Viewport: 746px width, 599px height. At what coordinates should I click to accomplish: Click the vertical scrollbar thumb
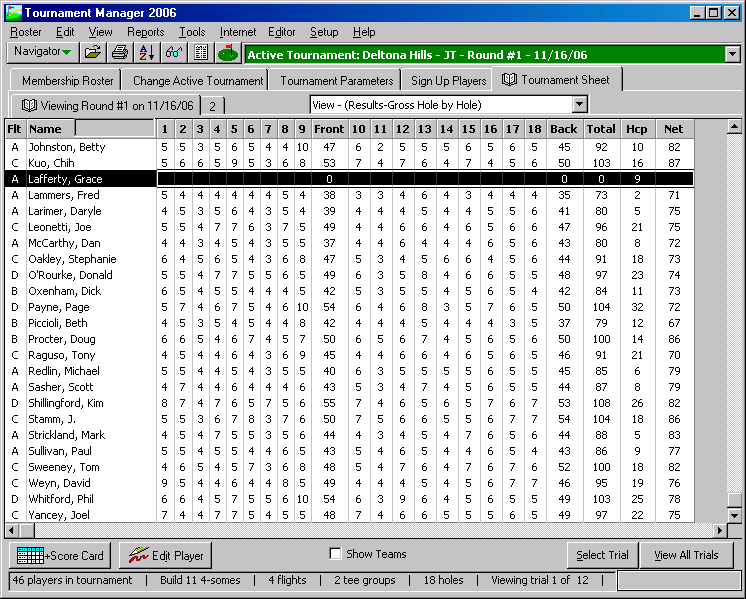(x=734, y=500)
